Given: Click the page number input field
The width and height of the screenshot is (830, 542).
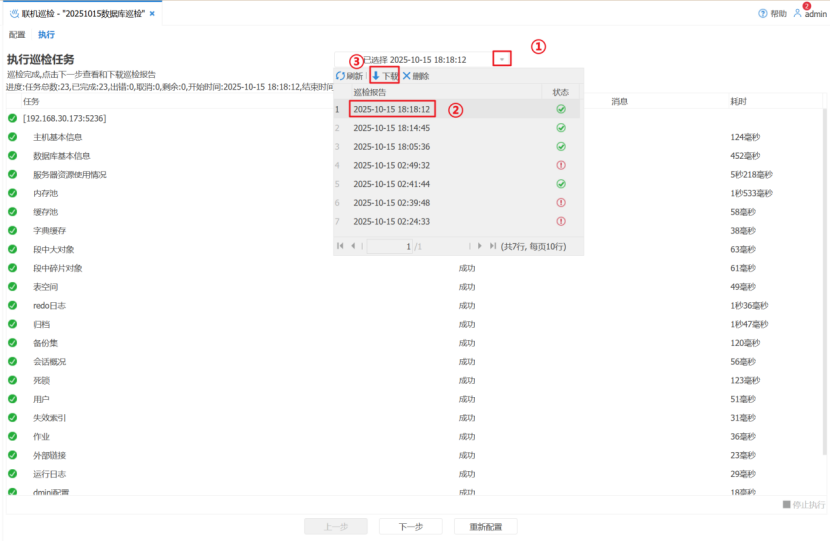Looking at the screenshot, I should tap(390, 246).
